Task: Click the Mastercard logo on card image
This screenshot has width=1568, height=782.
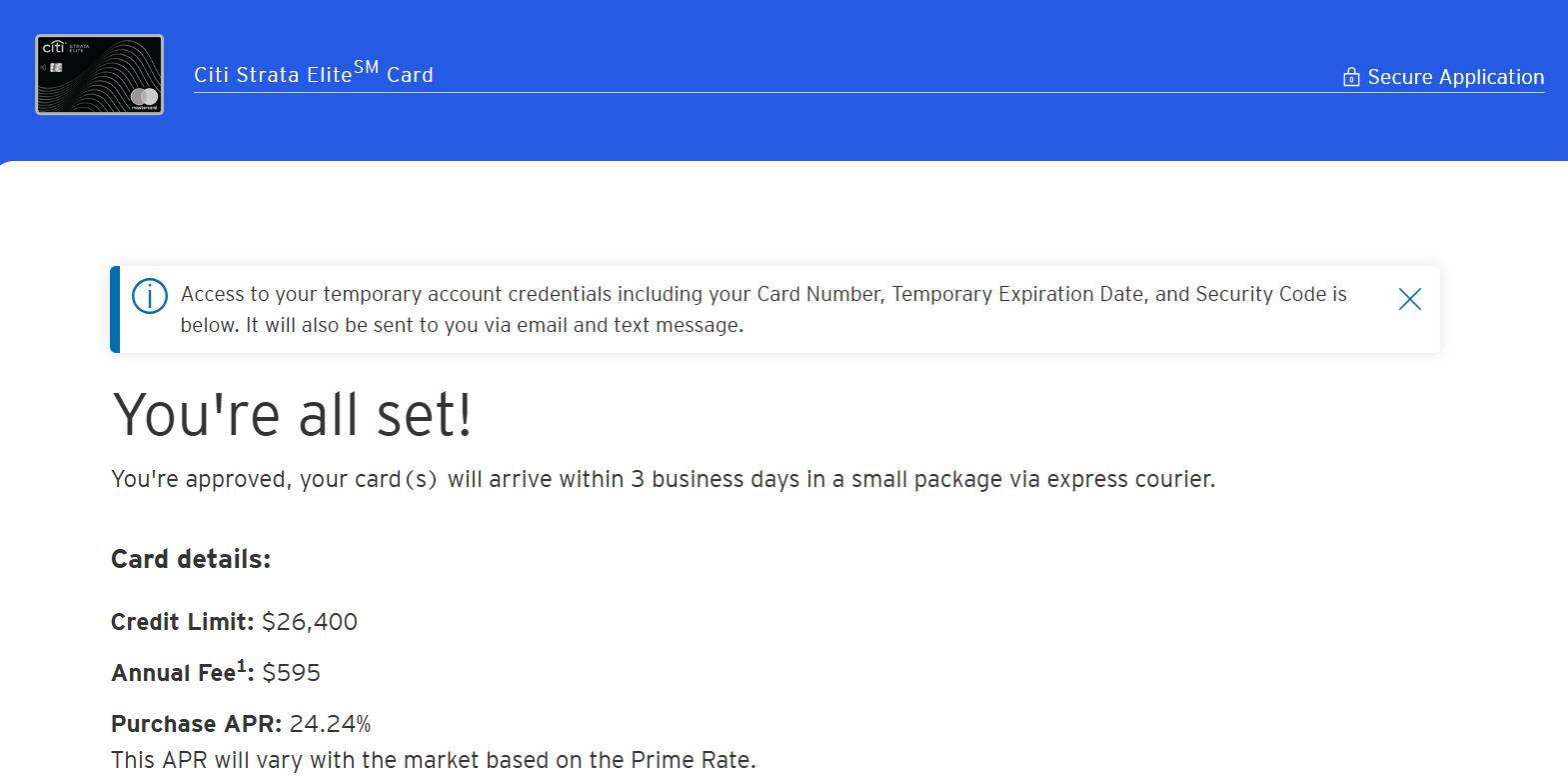Action: coord(145,97)
